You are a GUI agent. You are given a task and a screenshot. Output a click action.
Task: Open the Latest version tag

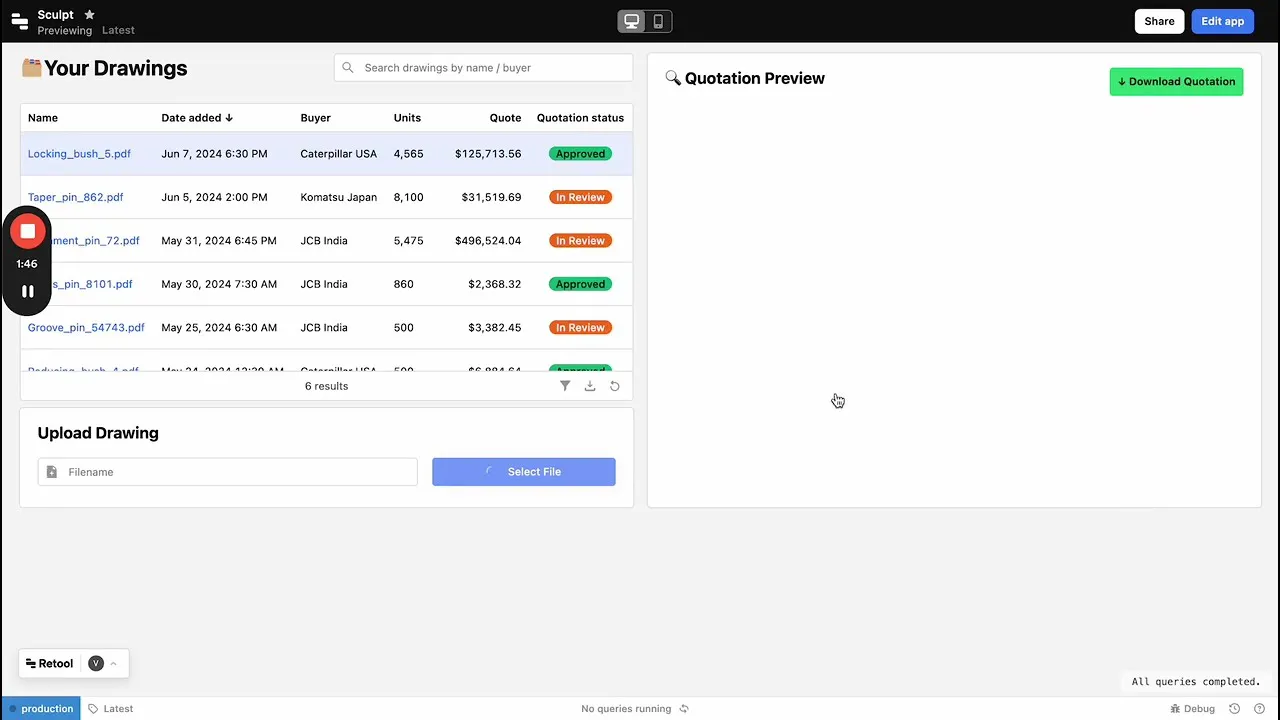click(110, 709)
